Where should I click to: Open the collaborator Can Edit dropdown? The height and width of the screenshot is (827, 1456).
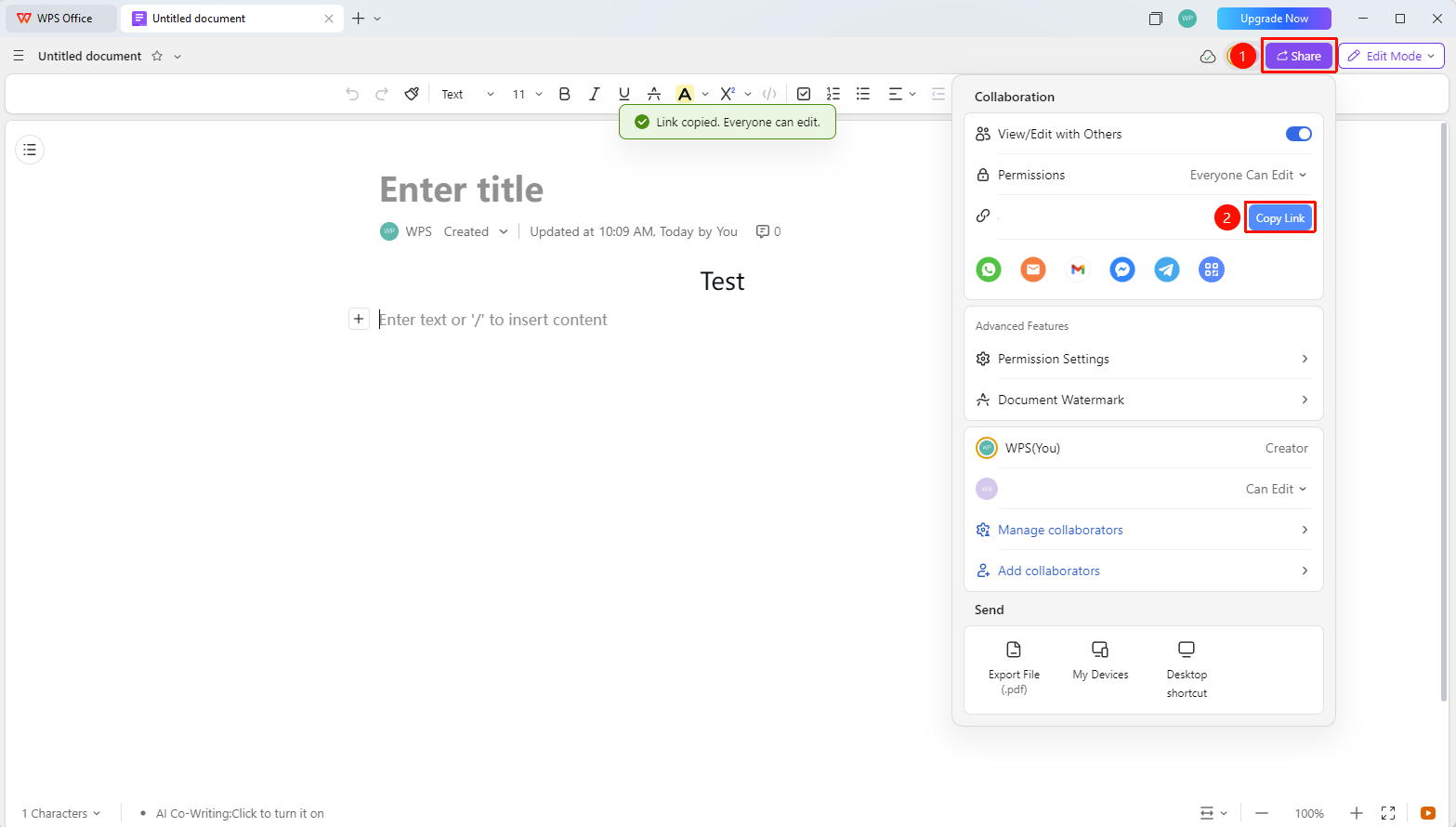coord(1276,489)
